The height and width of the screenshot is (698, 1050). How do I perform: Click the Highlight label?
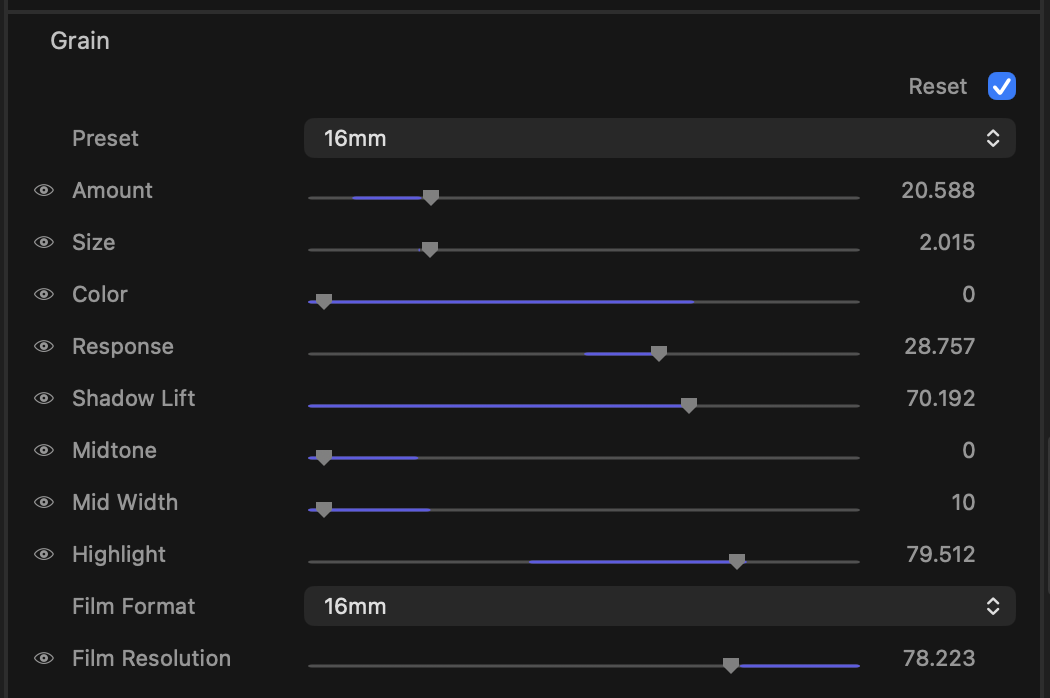pyautogui.click(x=119, y=554)
